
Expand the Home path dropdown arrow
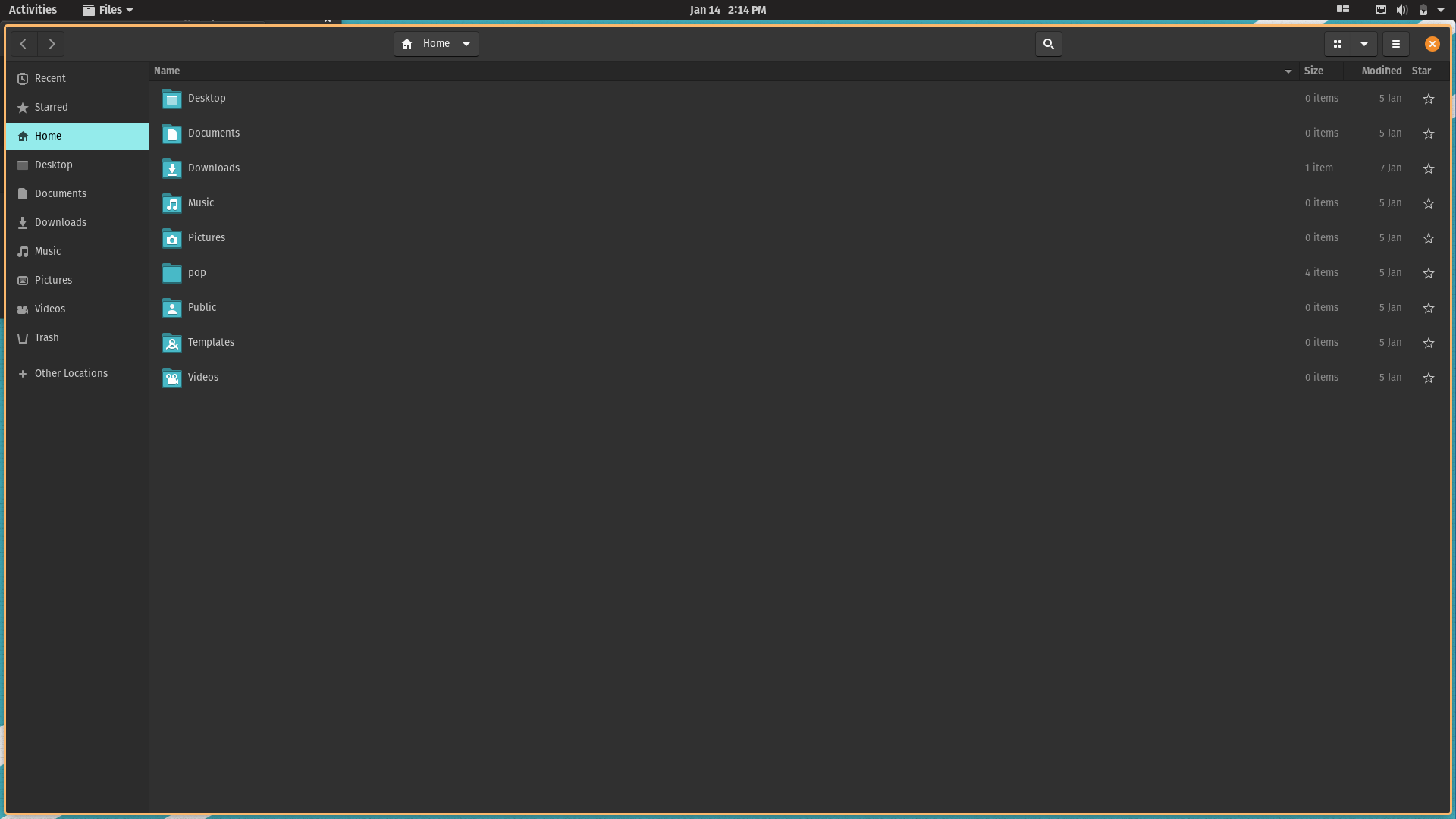tap(466, 44)
